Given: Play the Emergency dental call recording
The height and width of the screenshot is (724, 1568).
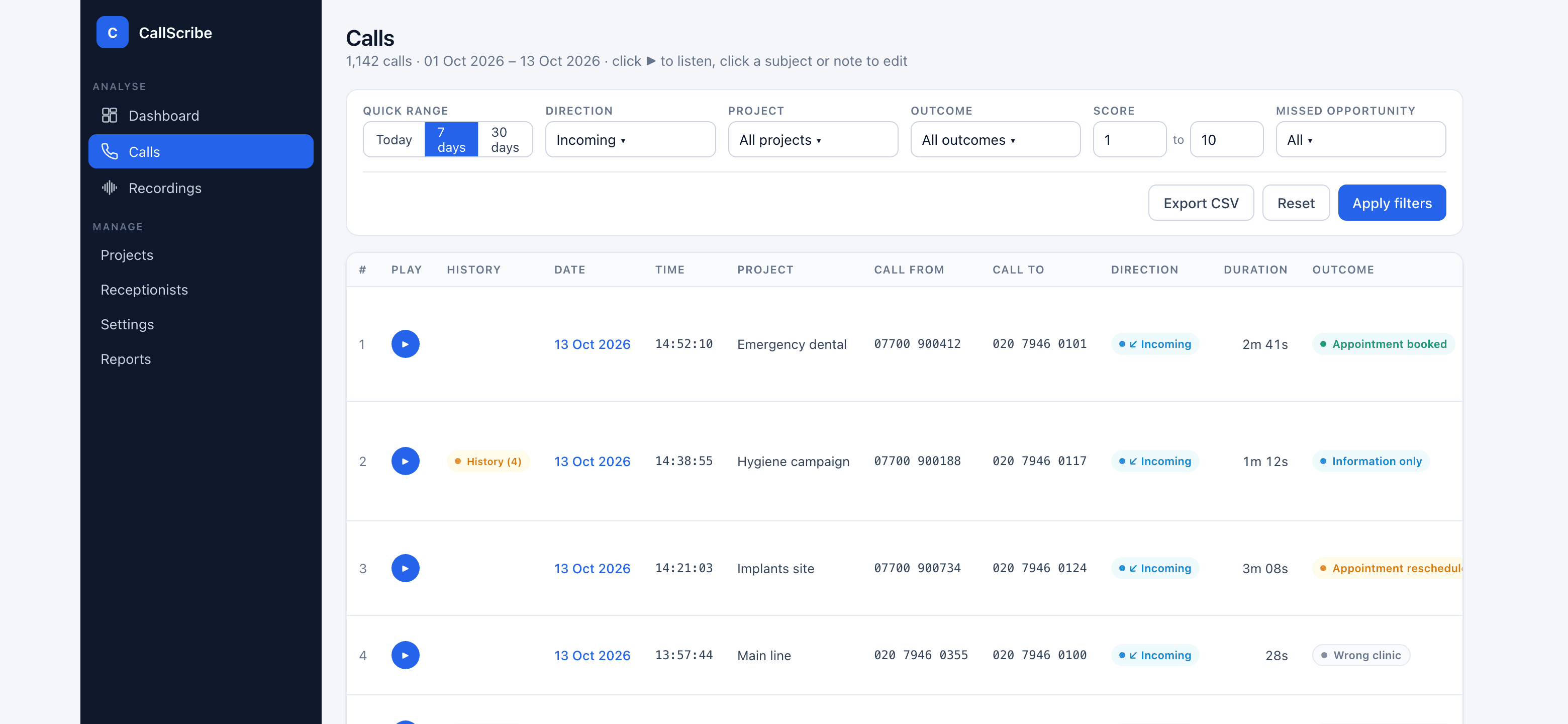Looking at the screenshot, I should coord(405,344).
